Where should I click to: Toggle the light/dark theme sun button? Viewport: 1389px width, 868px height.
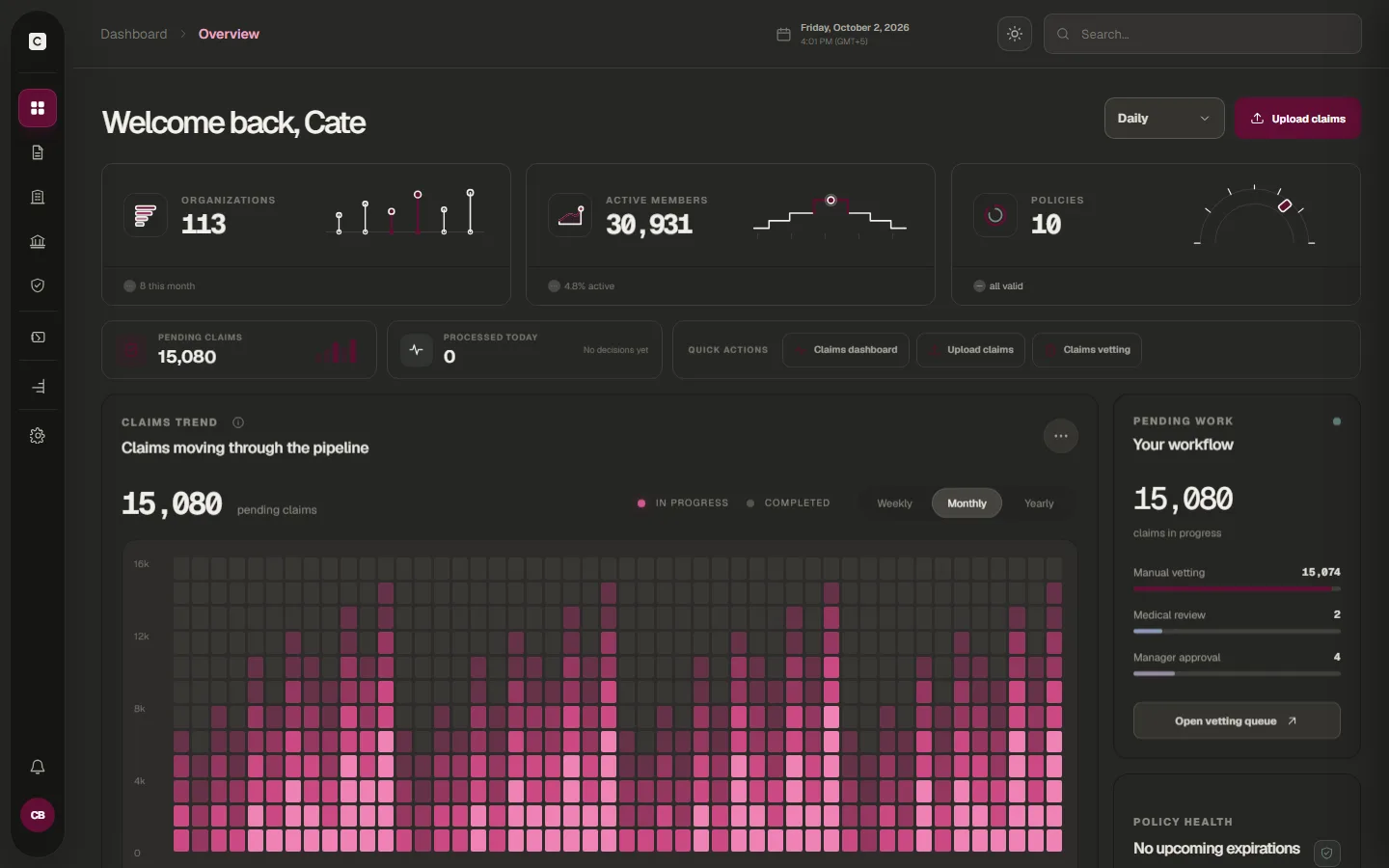[x=1015, y=34]
